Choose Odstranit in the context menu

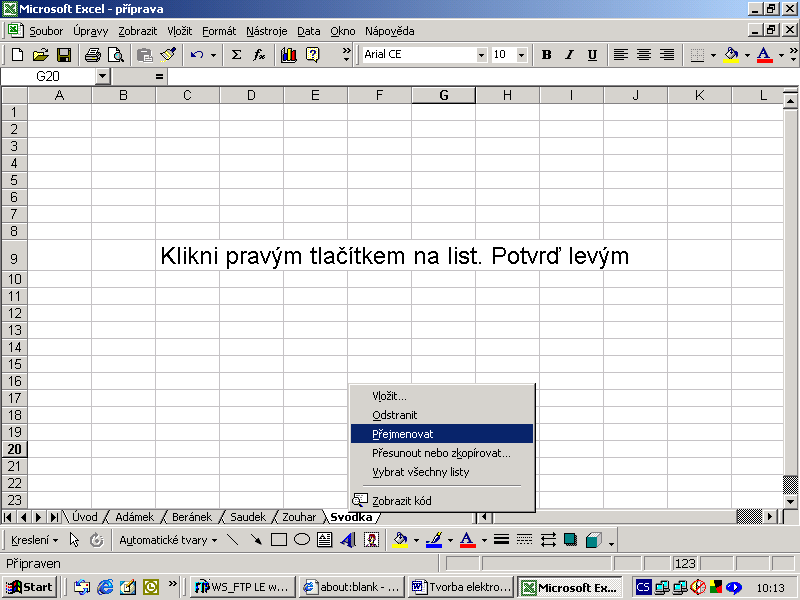[x=442, y=415]
